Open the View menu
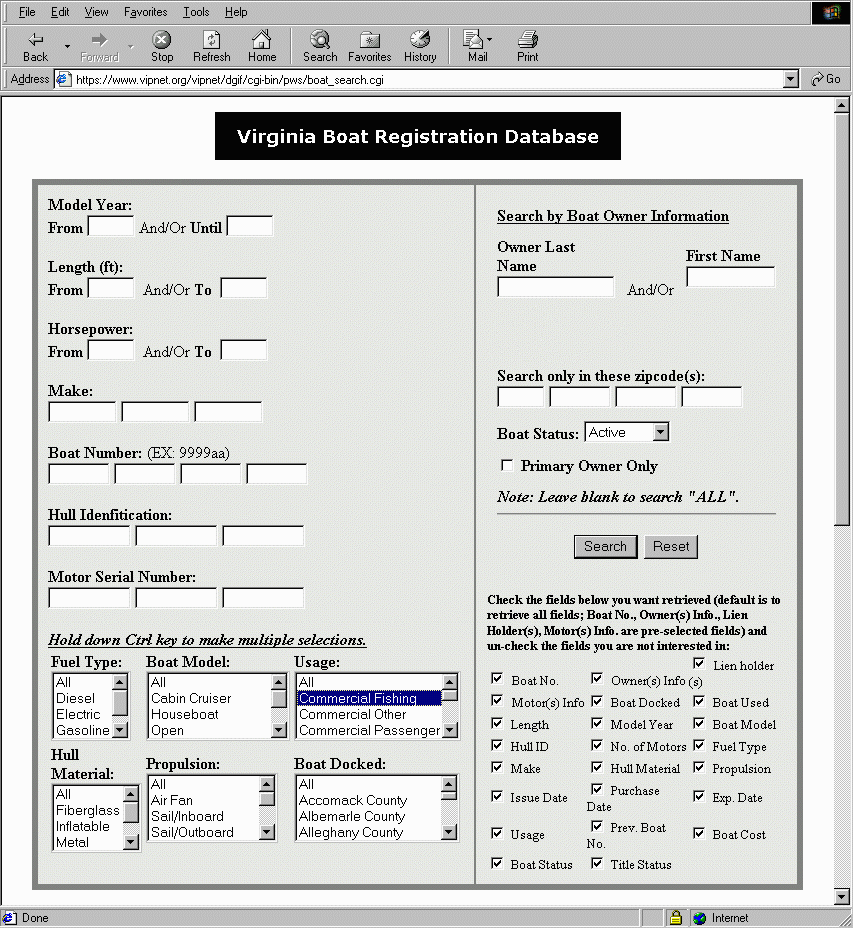This screenshot has height=933, width=853. tap(96, 12)
